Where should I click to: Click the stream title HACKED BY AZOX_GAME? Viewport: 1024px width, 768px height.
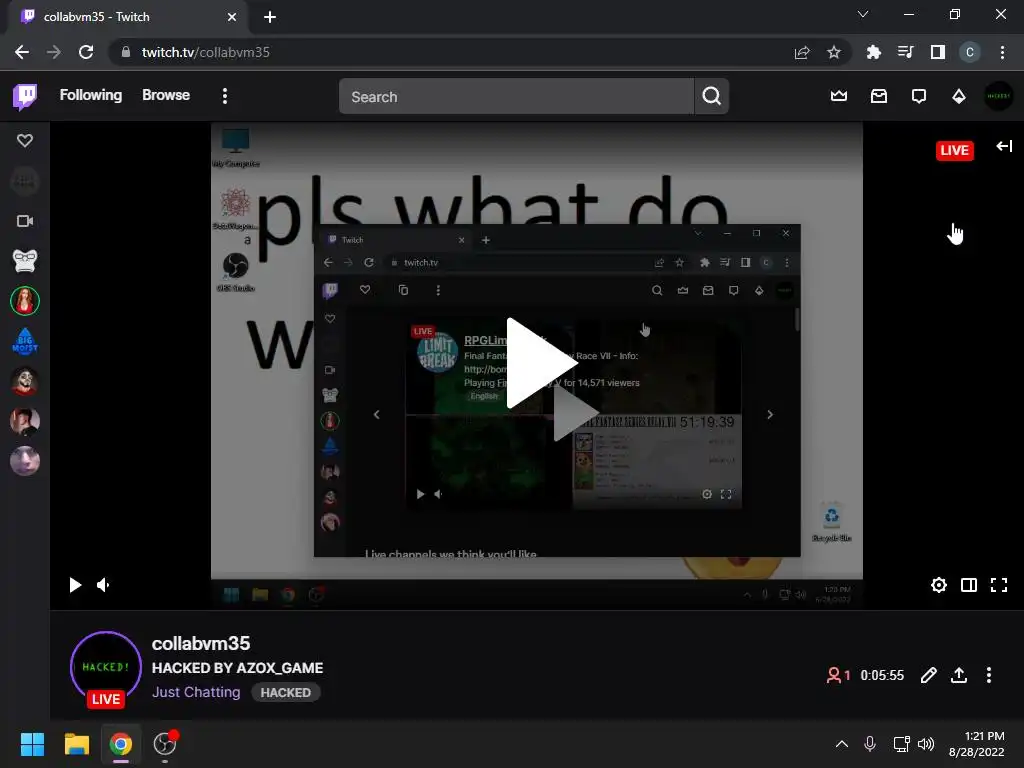[237, 668]
